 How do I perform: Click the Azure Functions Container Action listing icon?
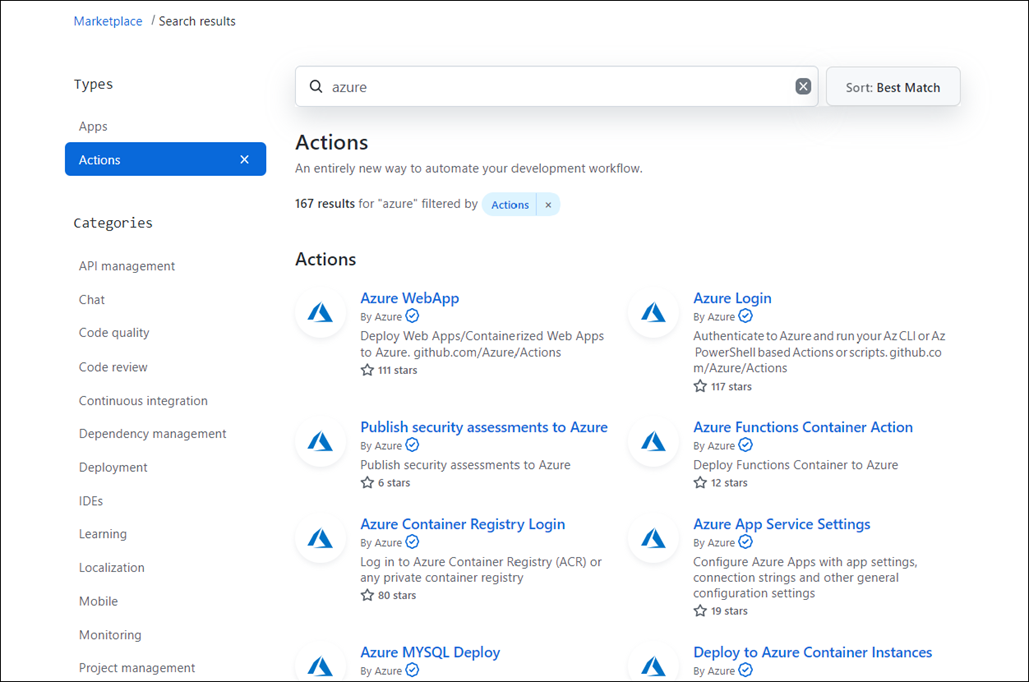point(653,441)
